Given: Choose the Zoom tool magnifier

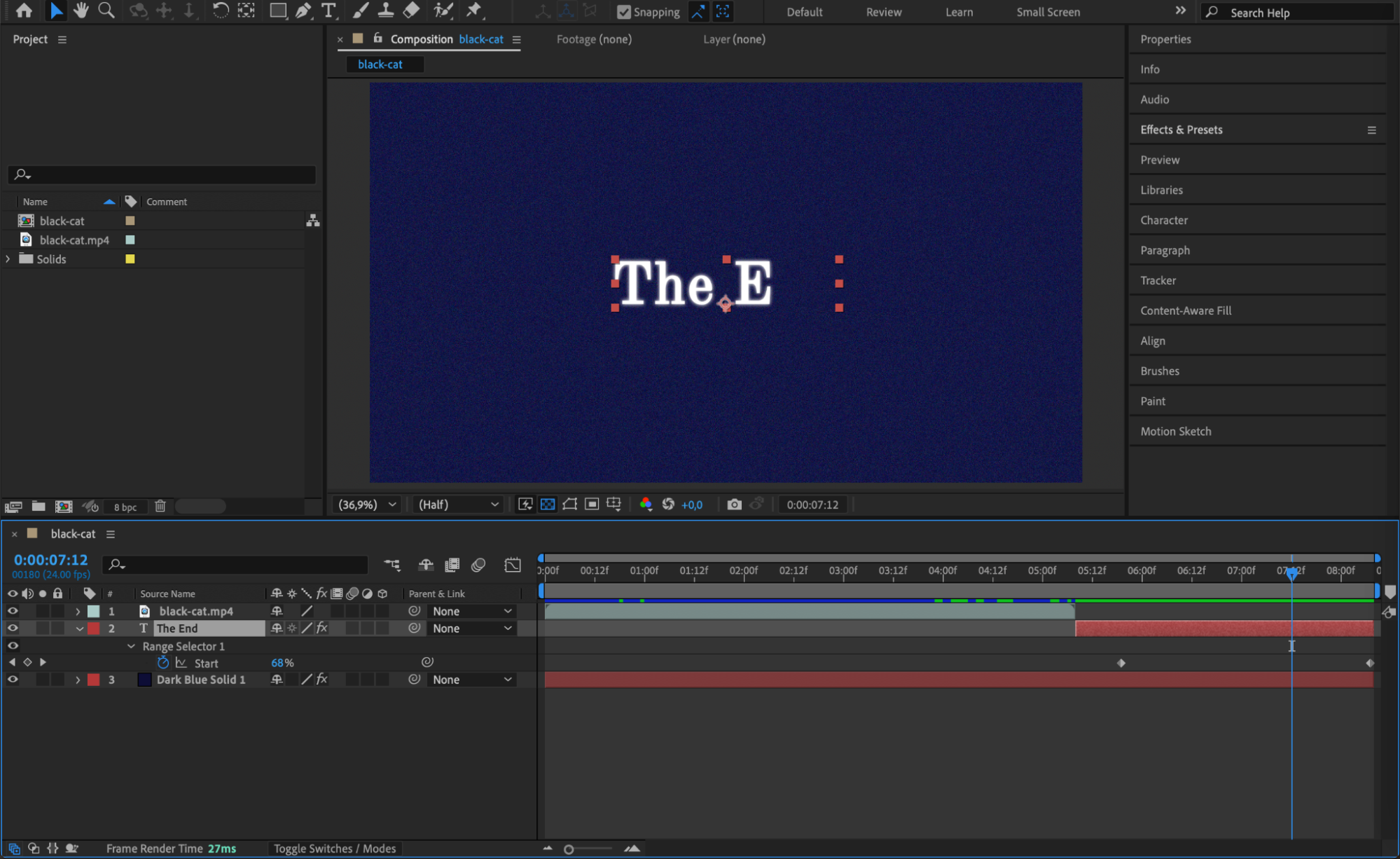Looking at the screenshot, I should pos(106,11).
